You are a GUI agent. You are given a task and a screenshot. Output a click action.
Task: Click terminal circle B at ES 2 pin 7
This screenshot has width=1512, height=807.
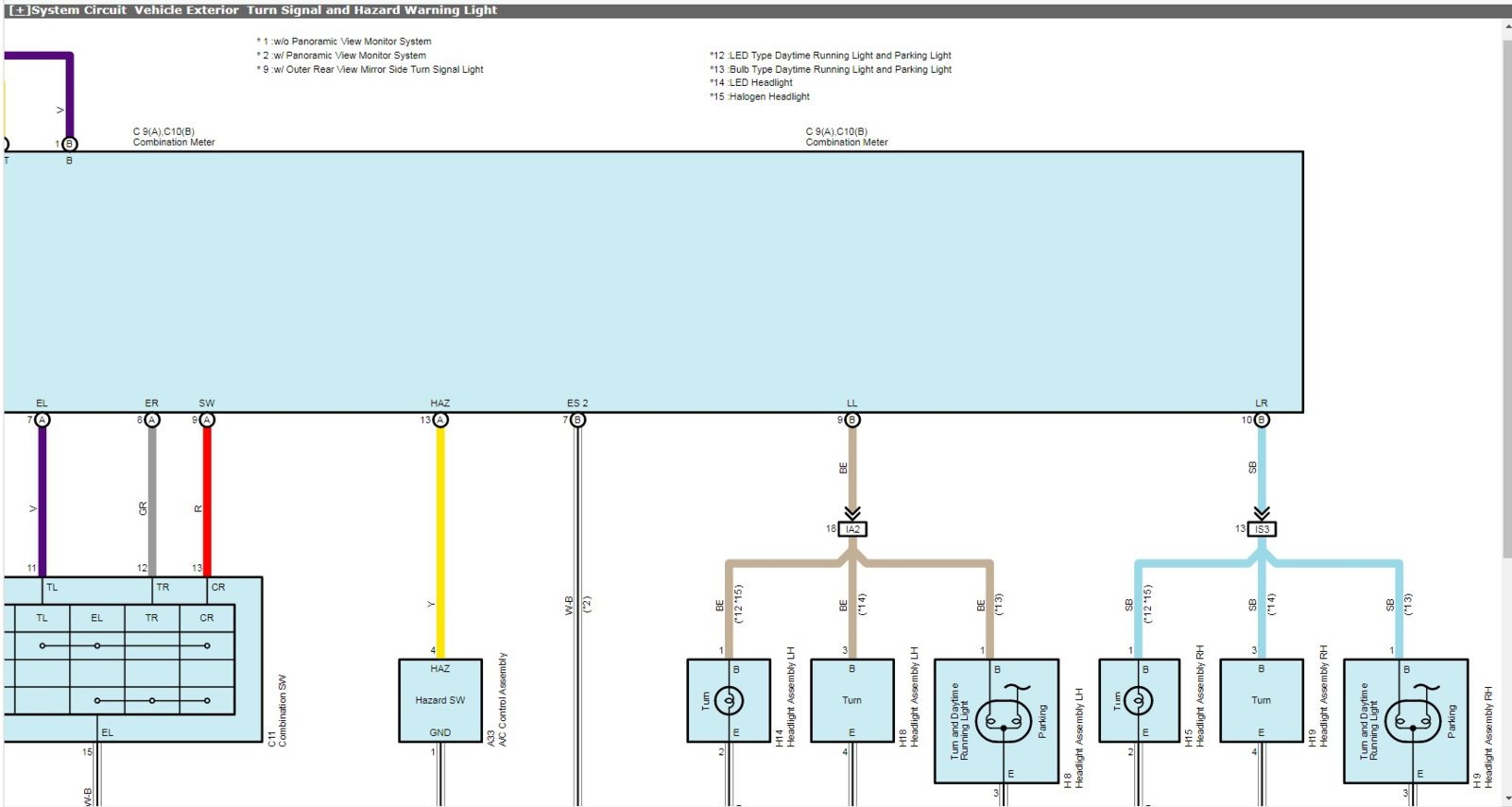point(577,420)
